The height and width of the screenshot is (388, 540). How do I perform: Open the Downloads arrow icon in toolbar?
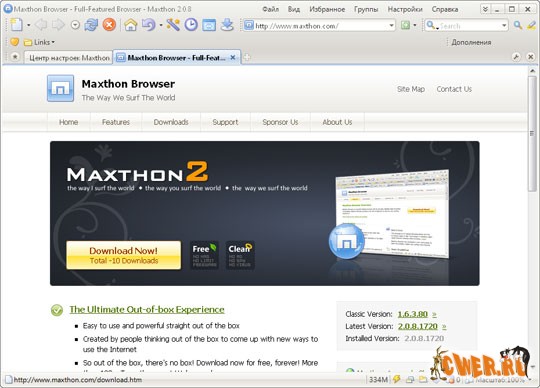[227, 25]
